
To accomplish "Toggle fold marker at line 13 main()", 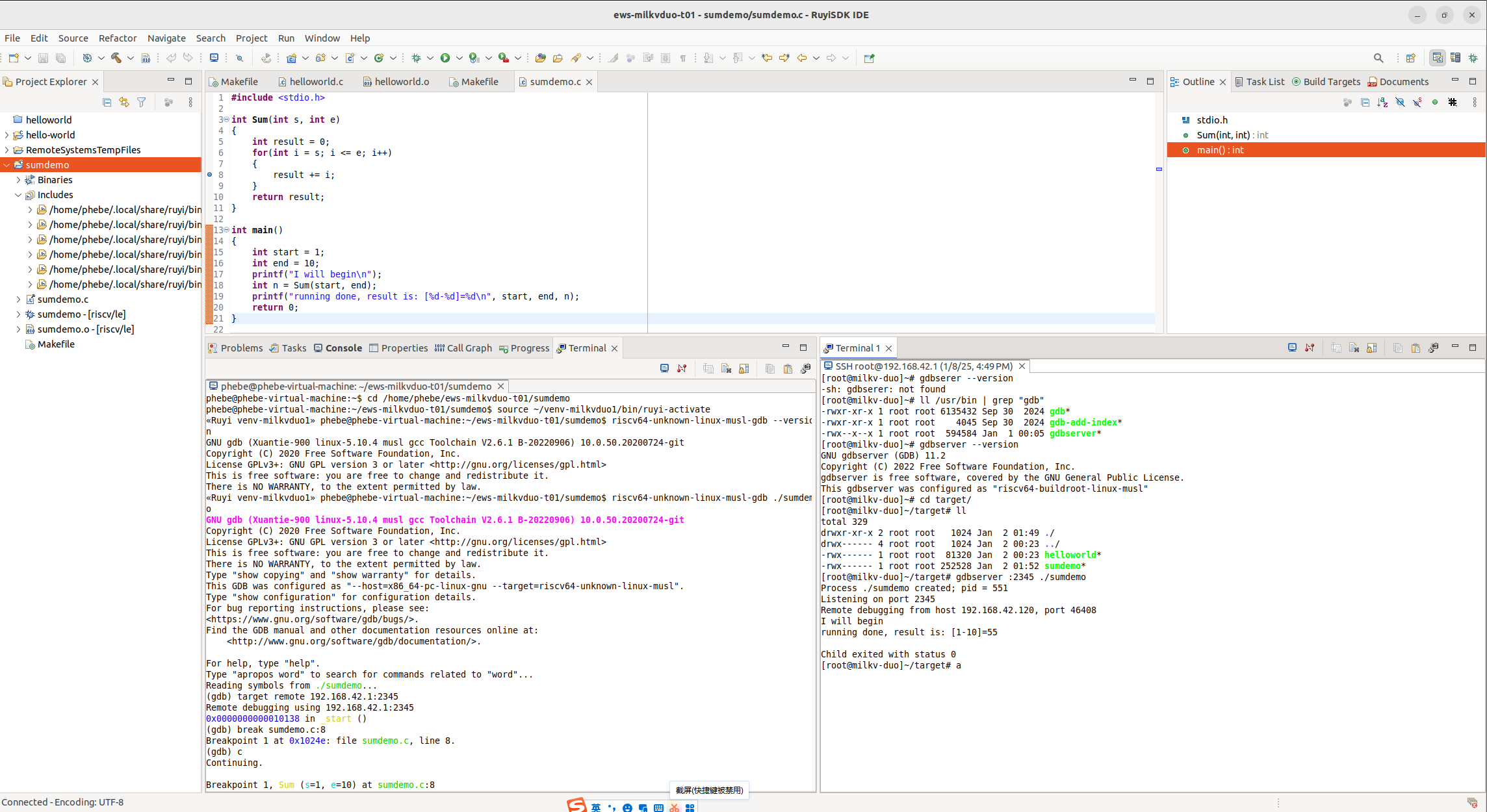I will pos(227,229).
